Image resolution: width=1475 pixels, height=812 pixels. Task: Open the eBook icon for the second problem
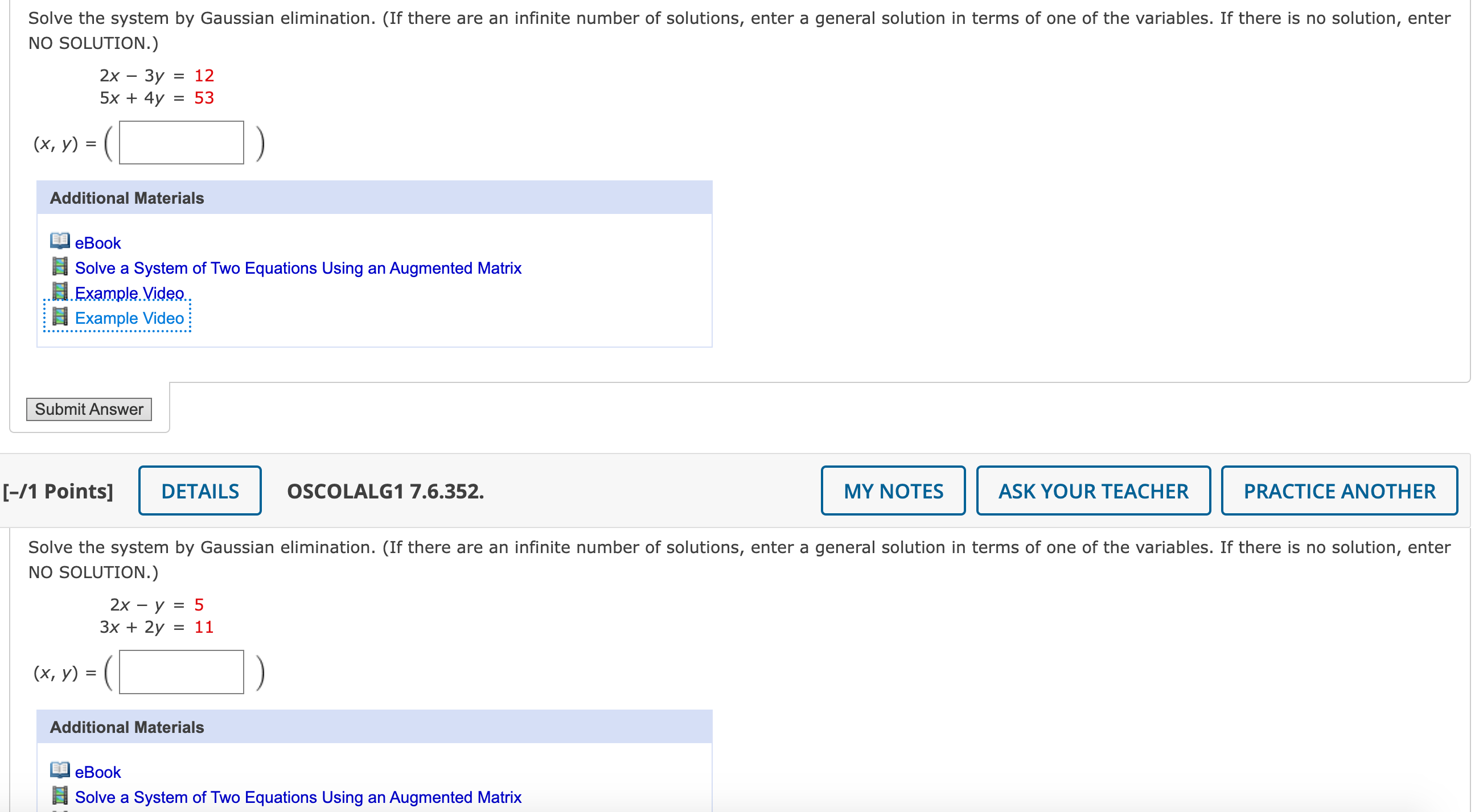(x=60, y=772)
